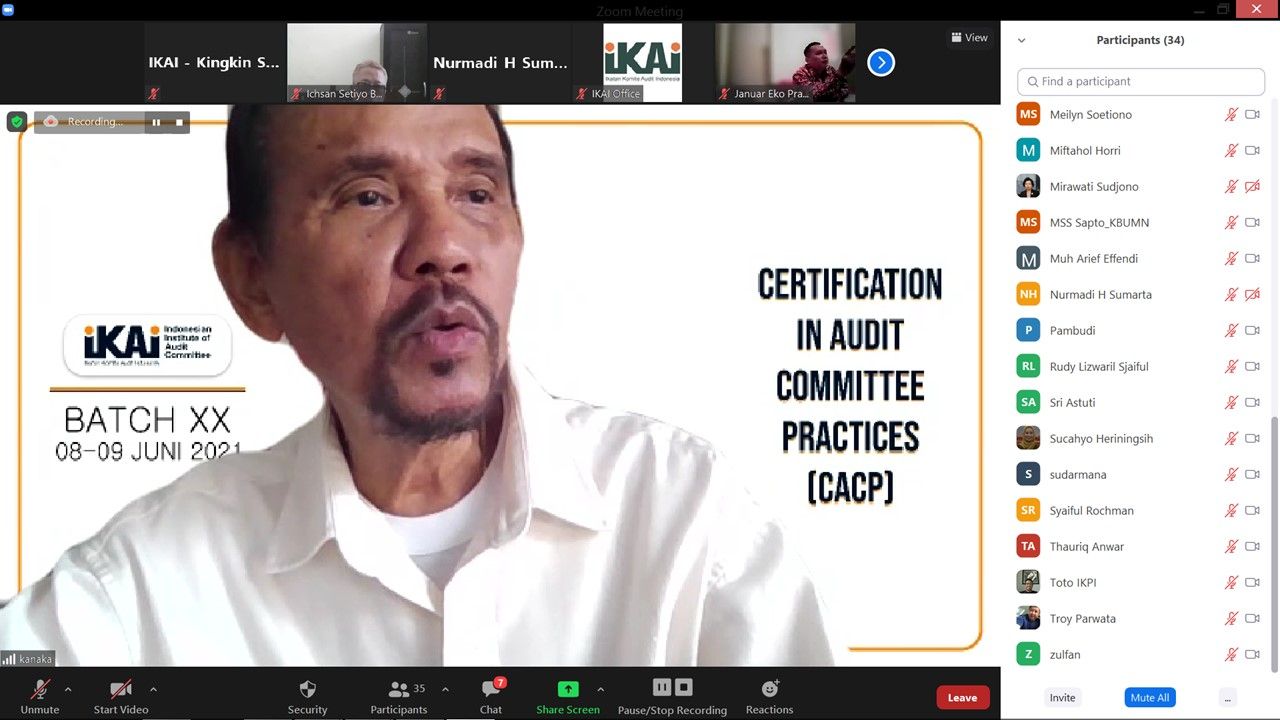Toggle mute for Meilyn Soetiono
The height and width of the screenshot is (720, 1280).
[x=1232, y=115]
